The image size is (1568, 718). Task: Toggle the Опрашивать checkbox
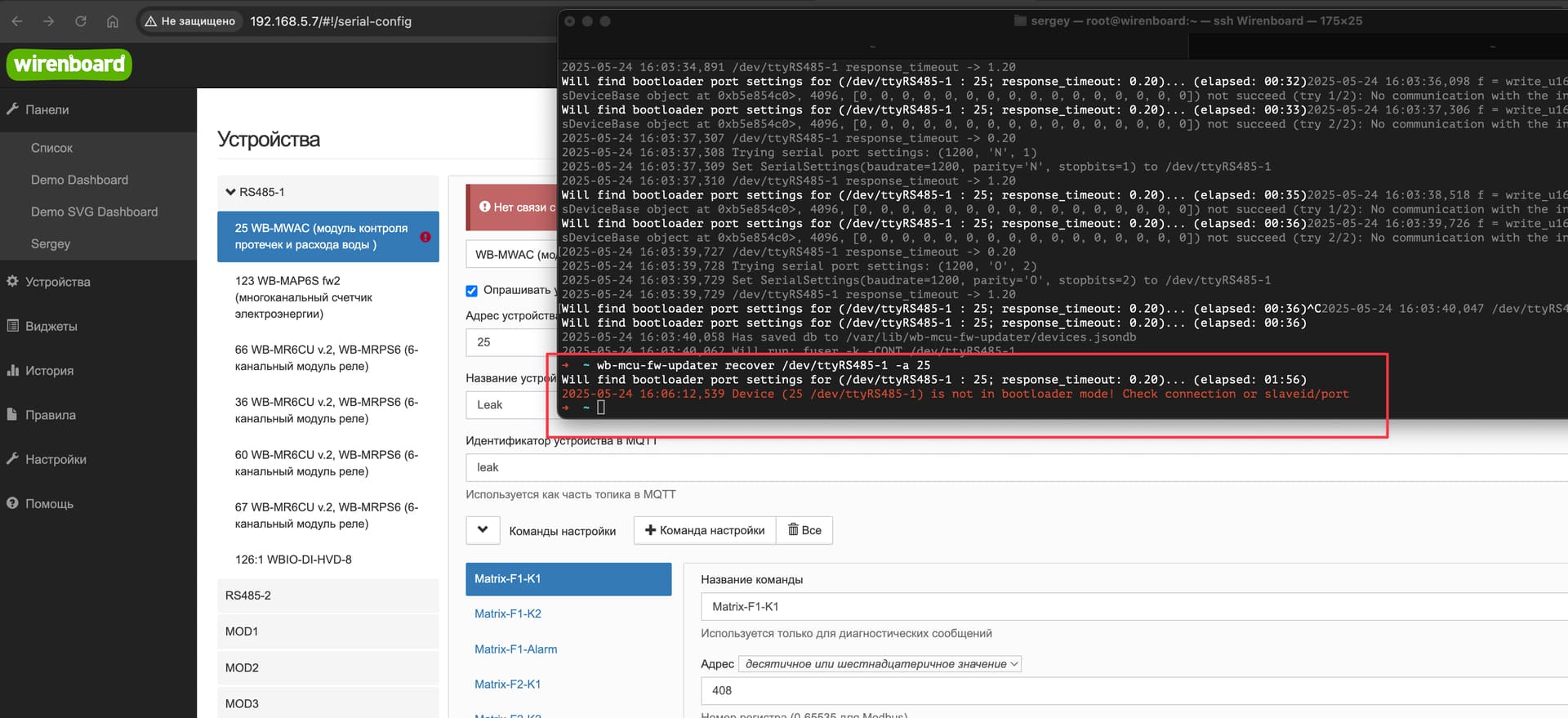(x=471, y=291)
